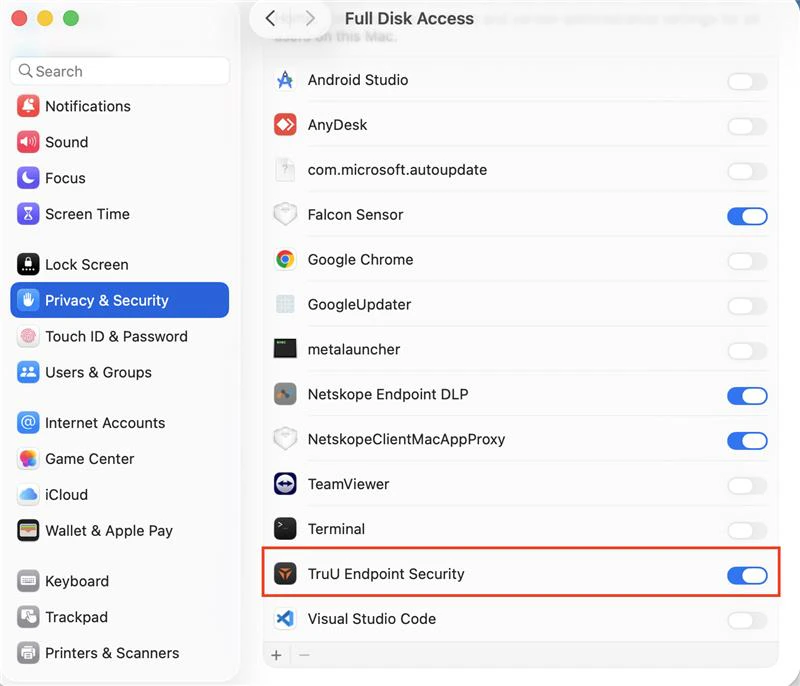This screenshot has width=800, height=686.
Task: Click the Terminal app icon
Action: 285,529
